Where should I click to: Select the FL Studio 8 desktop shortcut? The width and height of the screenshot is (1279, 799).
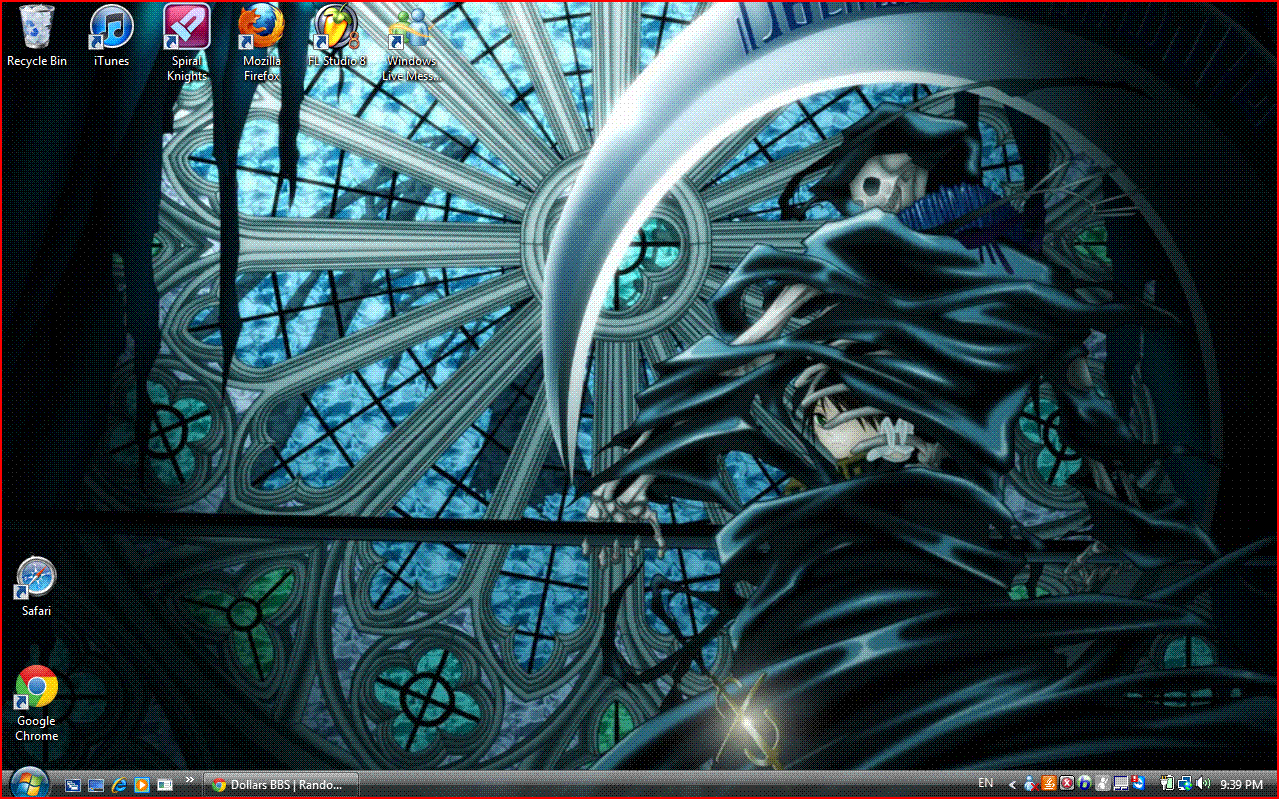[x=337, y=36]
